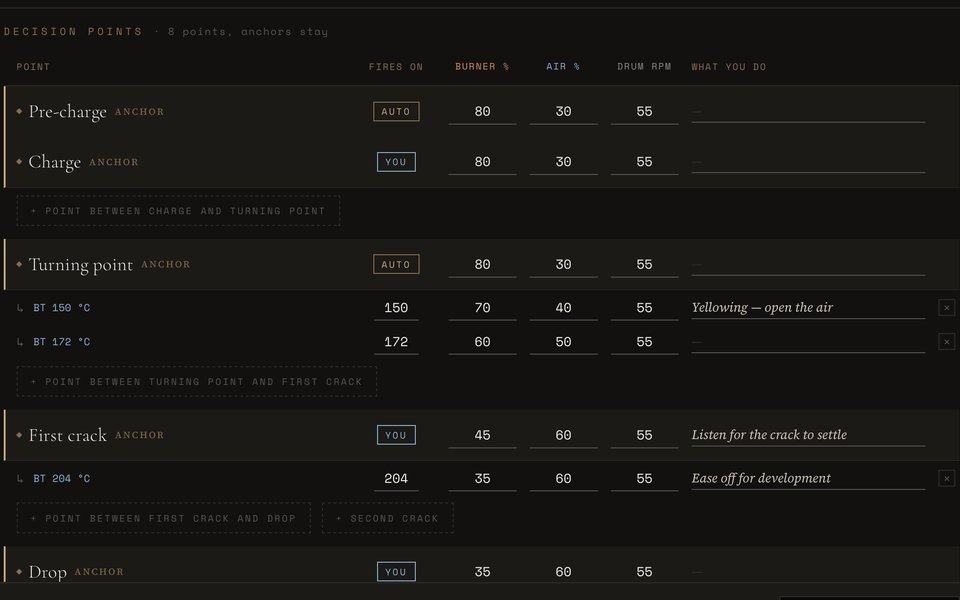Toggle Pre-charge fires-on AUTO badge
The image size is (960, 600).
pyautogui.click(x=396, y=111)
